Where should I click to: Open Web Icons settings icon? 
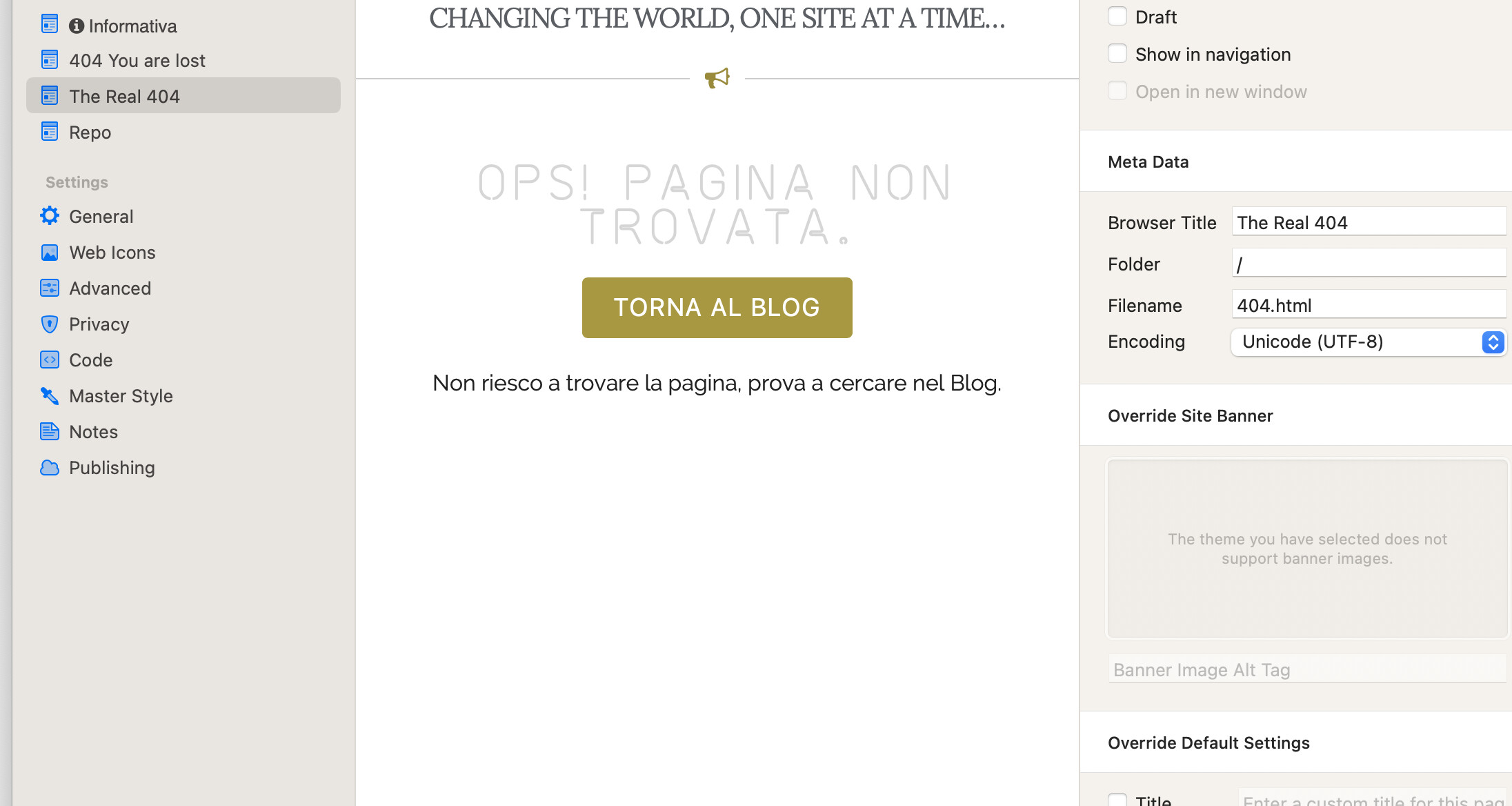click(x=50, y=253)
